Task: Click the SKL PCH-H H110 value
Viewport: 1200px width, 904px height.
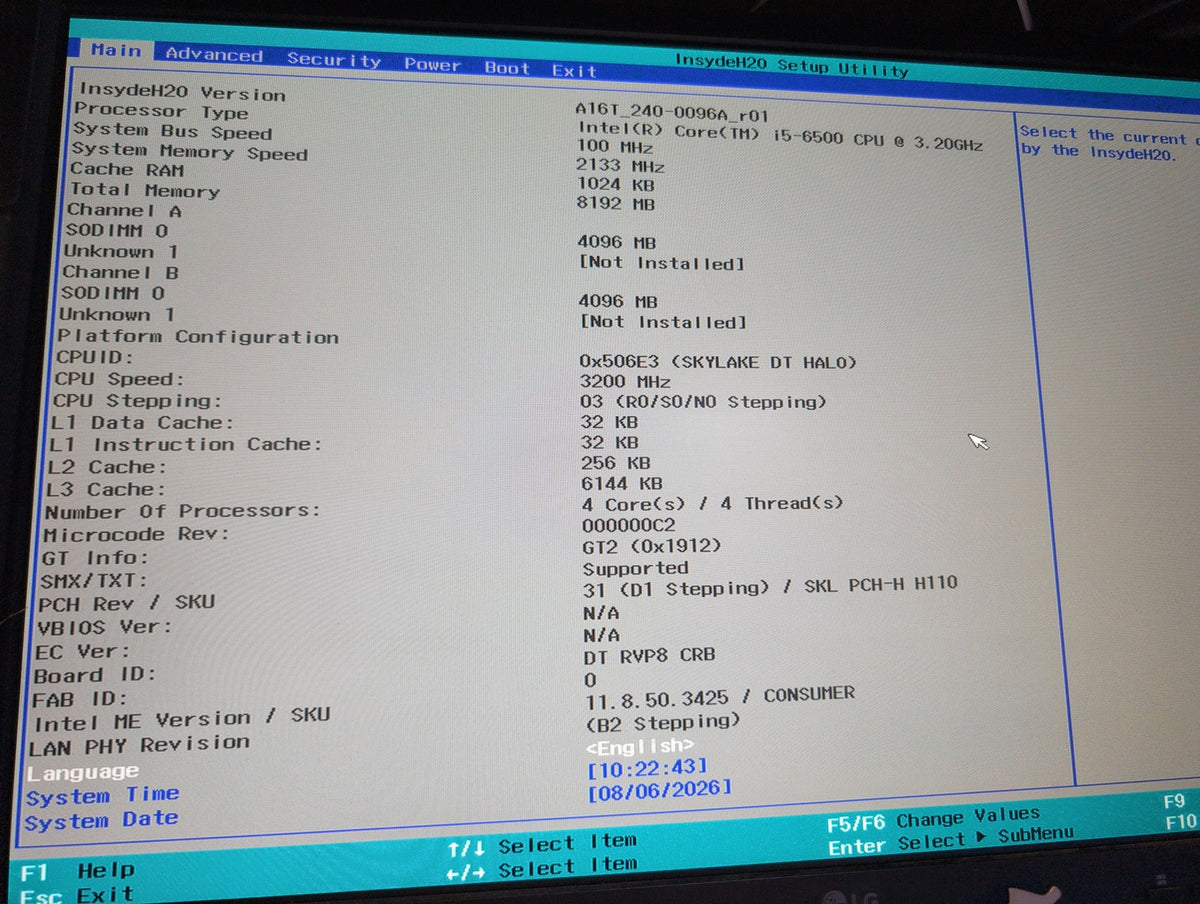Action: click(x=881, y=582)
